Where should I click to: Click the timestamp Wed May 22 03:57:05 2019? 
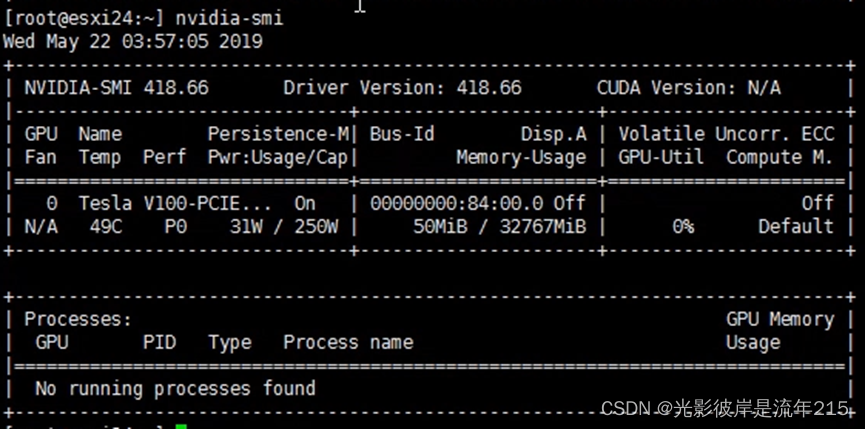point(133,41)
